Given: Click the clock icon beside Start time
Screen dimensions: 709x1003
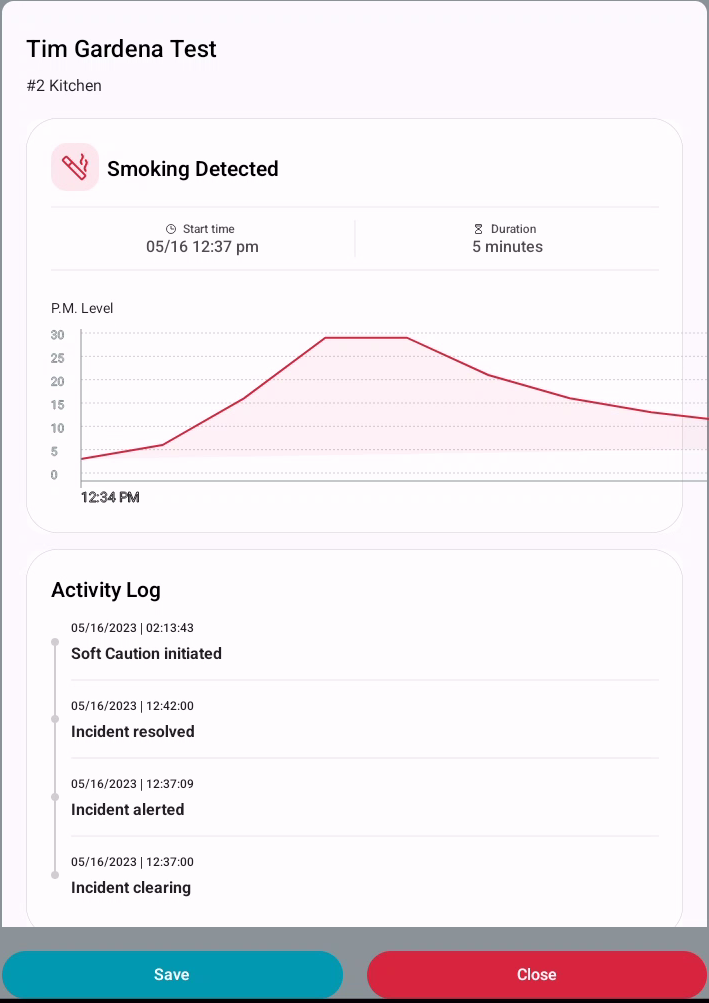Looking at the screenshot, I should coord(171,229).
